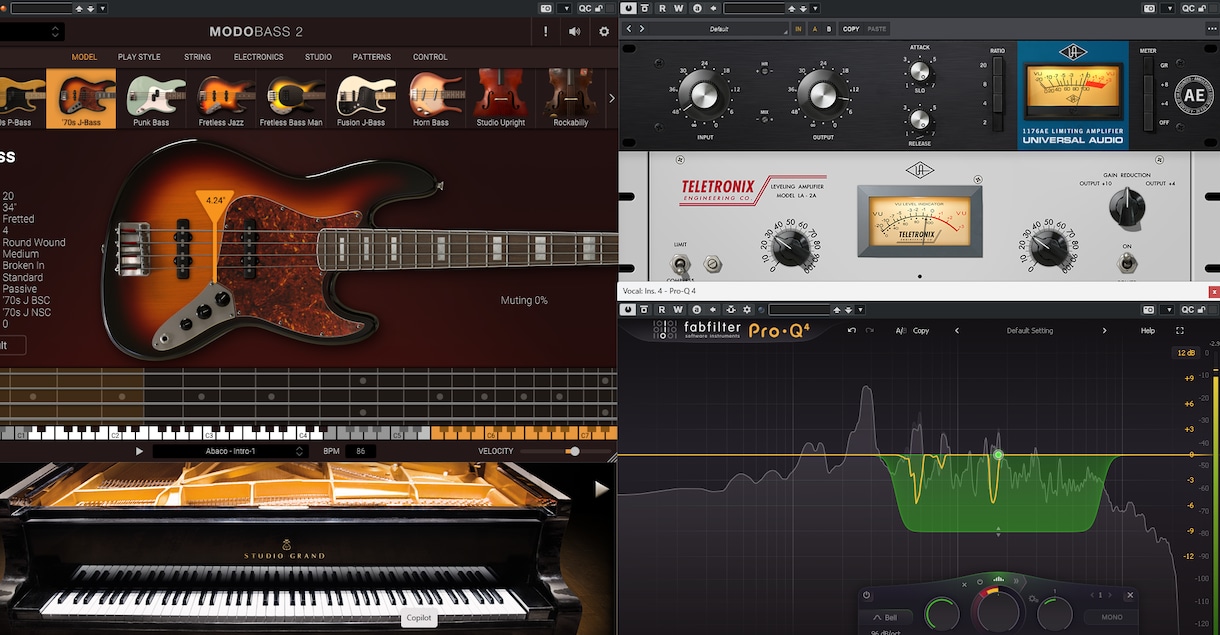Switch to the PLAY STYLE tab
The width and height of the screenshot is (1220, 635).
click(x=139, y=57)
